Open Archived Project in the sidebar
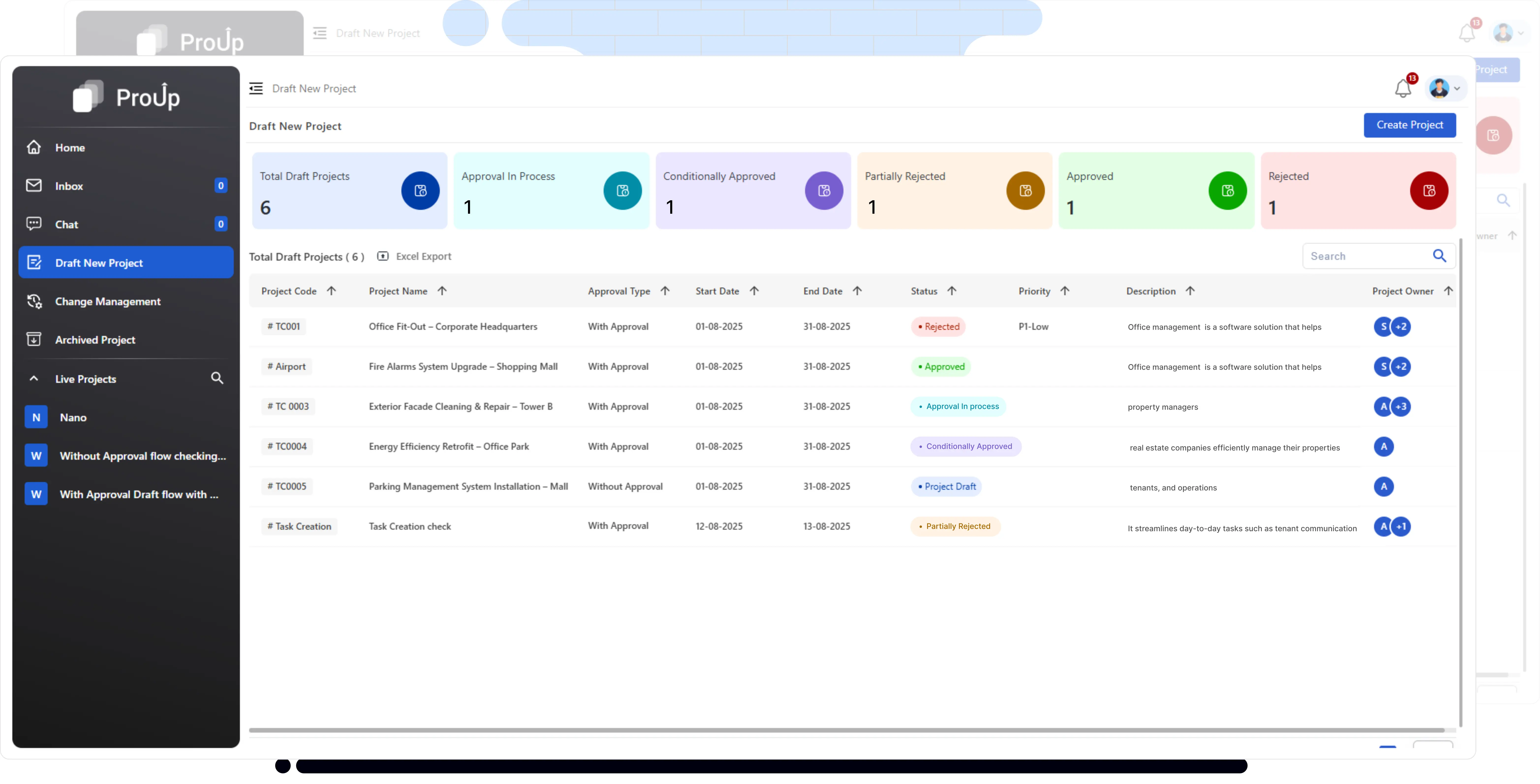Viewport: 1540px width, 784px height. [x=94, y=339]
